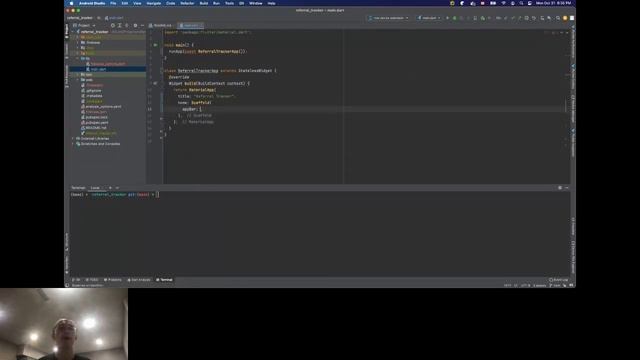The height and width of the screenshot is (360, 640).
Task: Open the Dart Analysis tool window button
Action: coord(139,280)
